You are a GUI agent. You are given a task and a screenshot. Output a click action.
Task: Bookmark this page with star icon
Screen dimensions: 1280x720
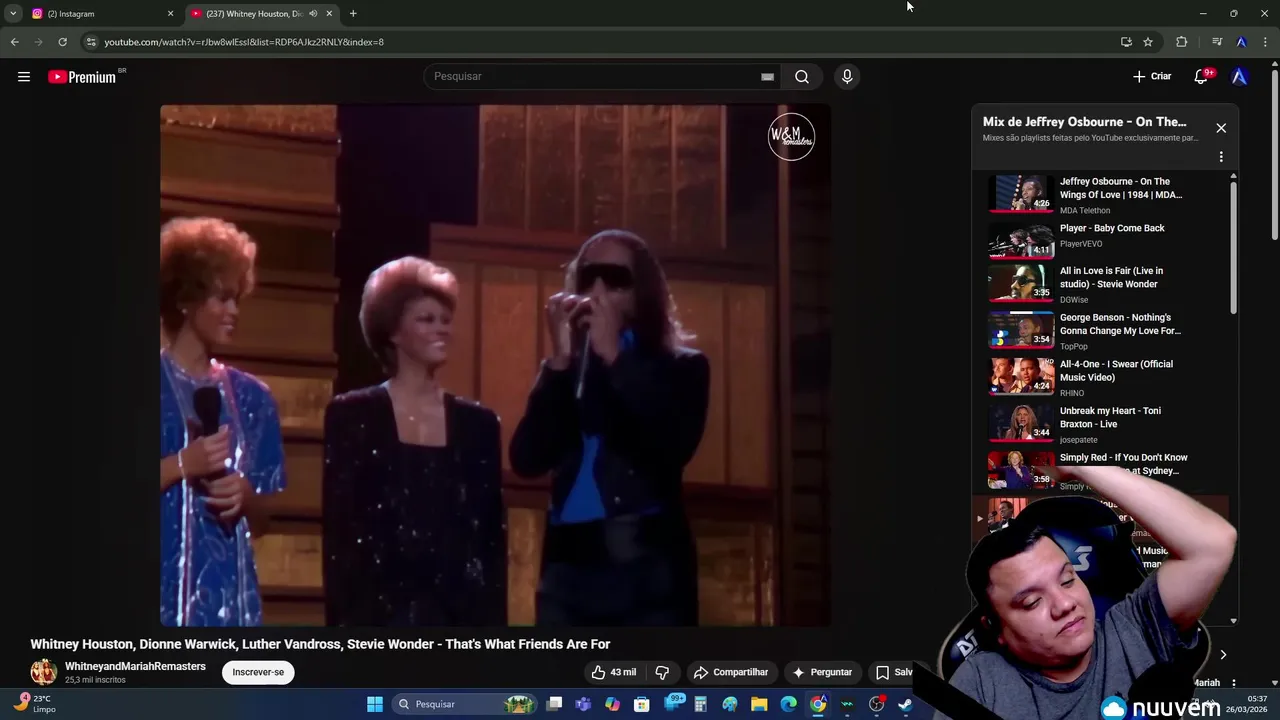[1148, 42]
